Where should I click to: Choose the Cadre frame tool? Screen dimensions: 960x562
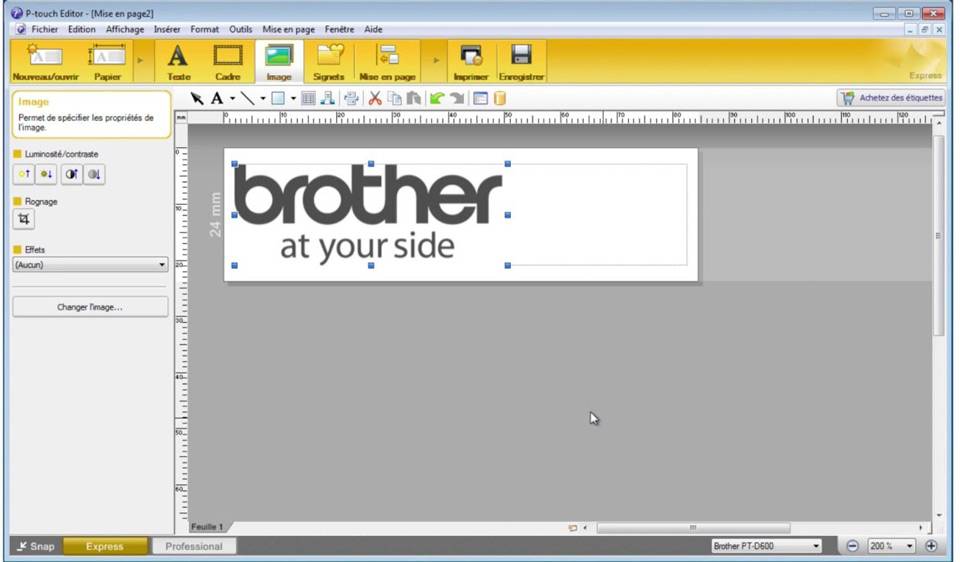coord(228,62)
